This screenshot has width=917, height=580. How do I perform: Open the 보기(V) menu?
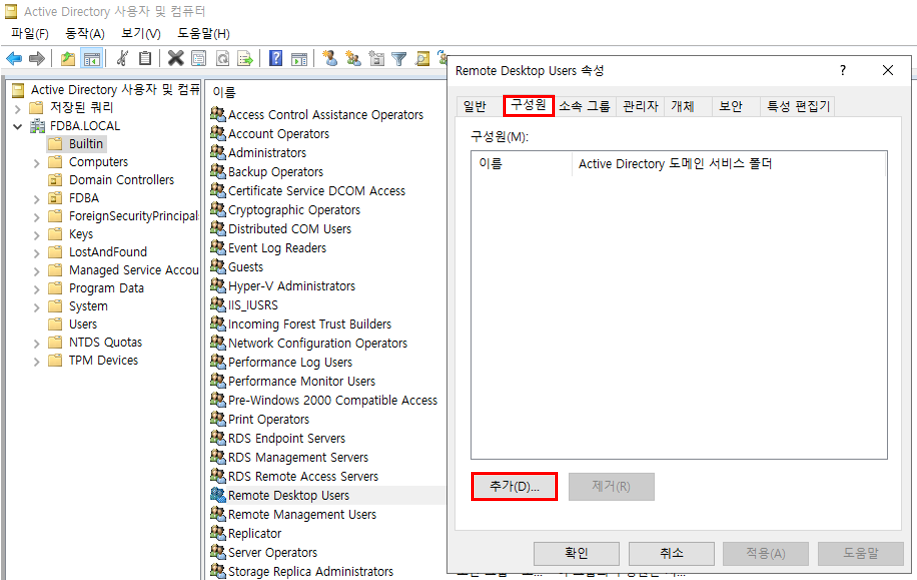pos(141,33)
